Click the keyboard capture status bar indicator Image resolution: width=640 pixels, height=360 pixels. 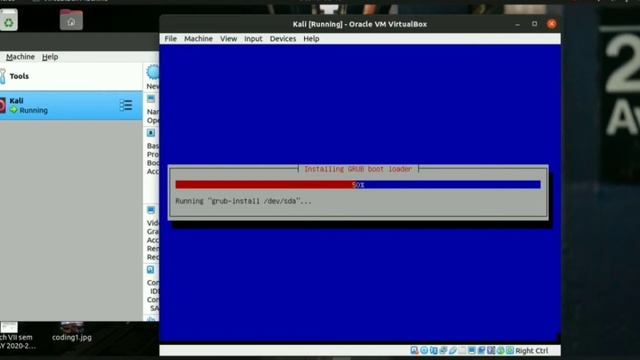tap(510, 351)
